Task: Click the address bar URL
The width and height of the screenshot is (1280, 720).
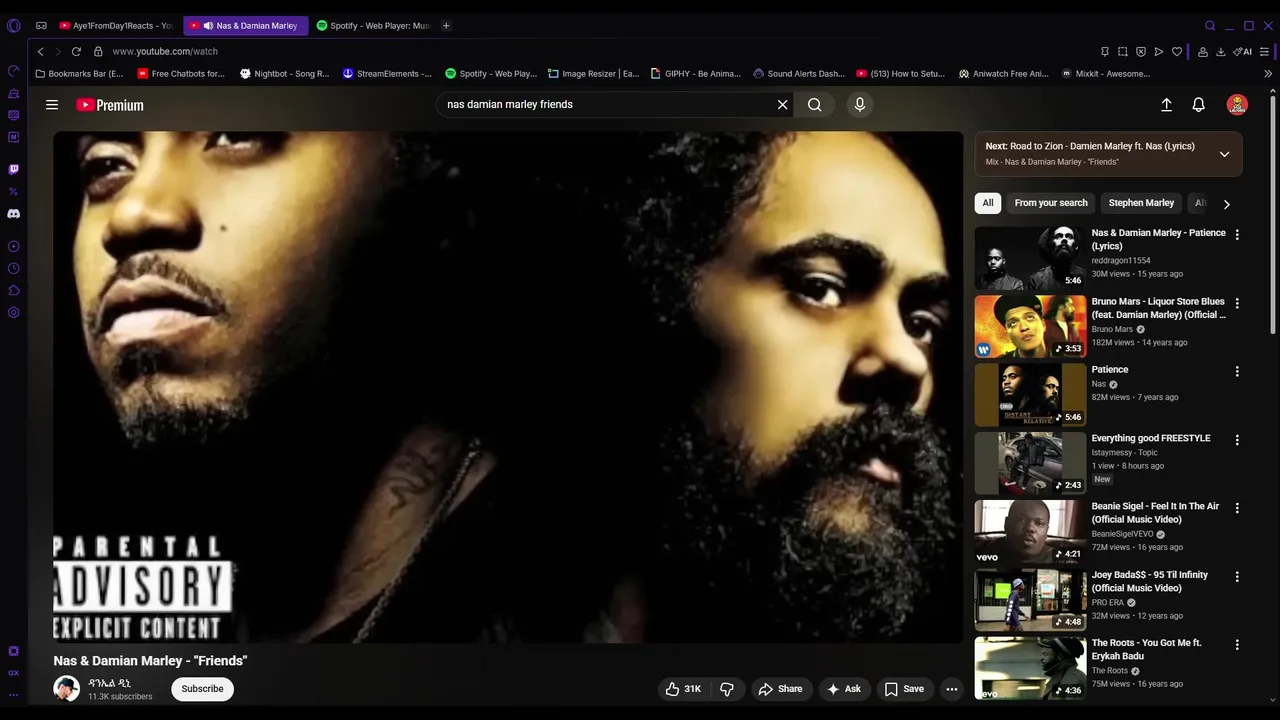Action: (x=165, y=51)
